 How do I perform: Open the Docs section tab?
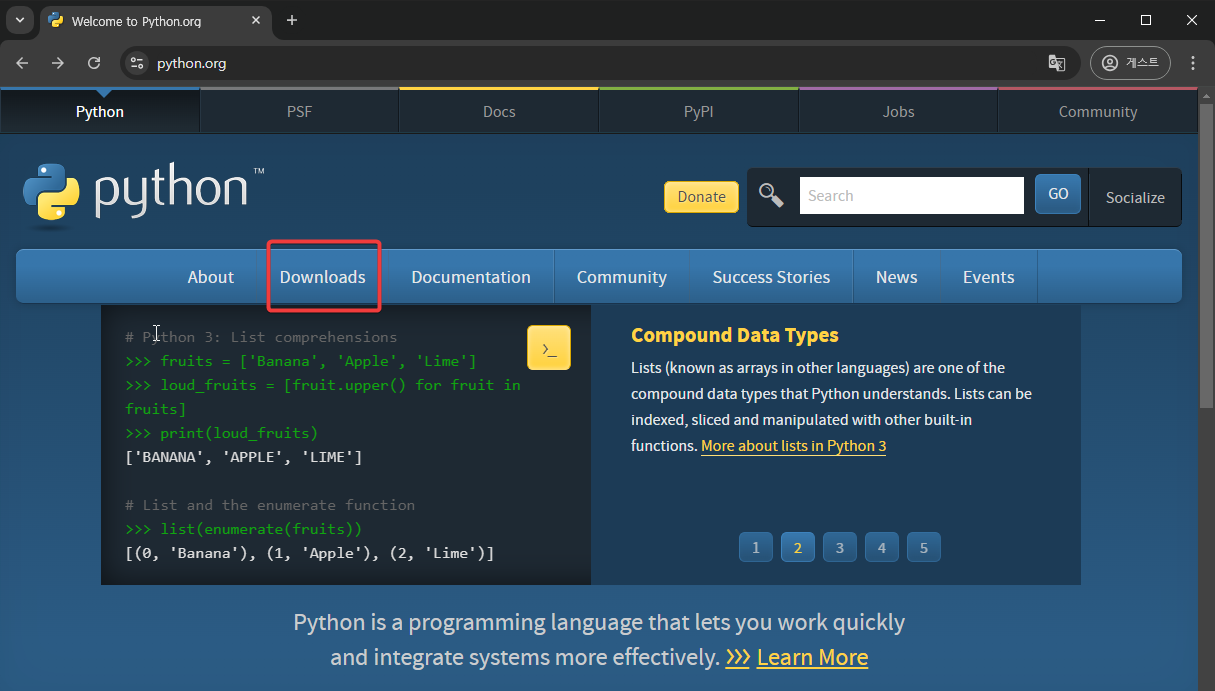[498, 111]
